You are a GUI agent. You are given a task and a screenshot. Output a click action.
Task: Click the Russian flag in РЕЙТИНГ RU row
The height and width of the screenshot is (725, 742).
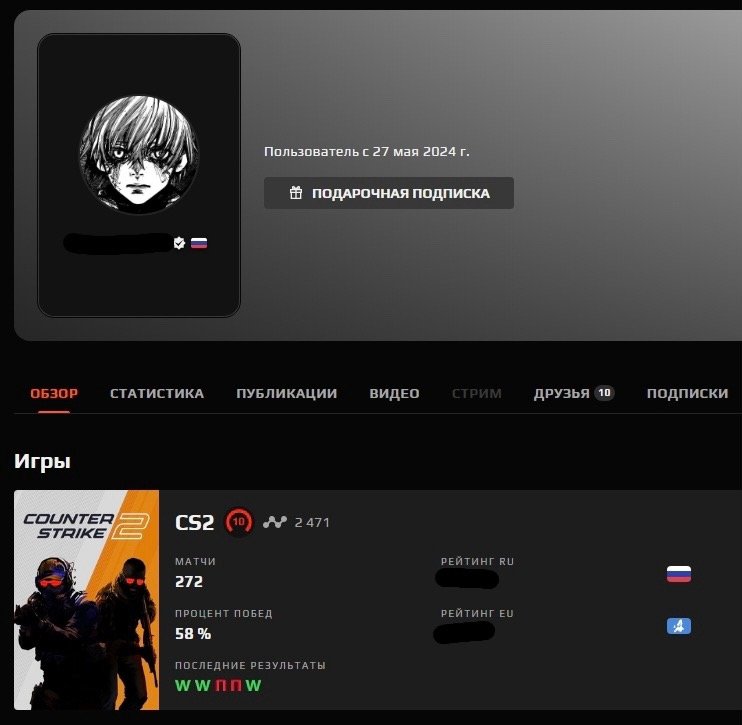coord(679,574)
